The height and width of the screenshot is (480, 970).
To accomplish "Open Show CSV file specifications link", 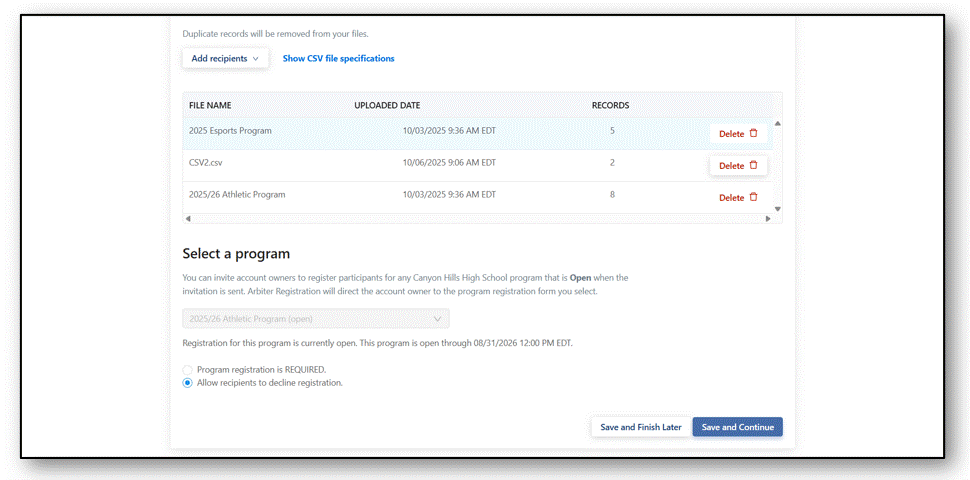I will (x=338, y=59).
